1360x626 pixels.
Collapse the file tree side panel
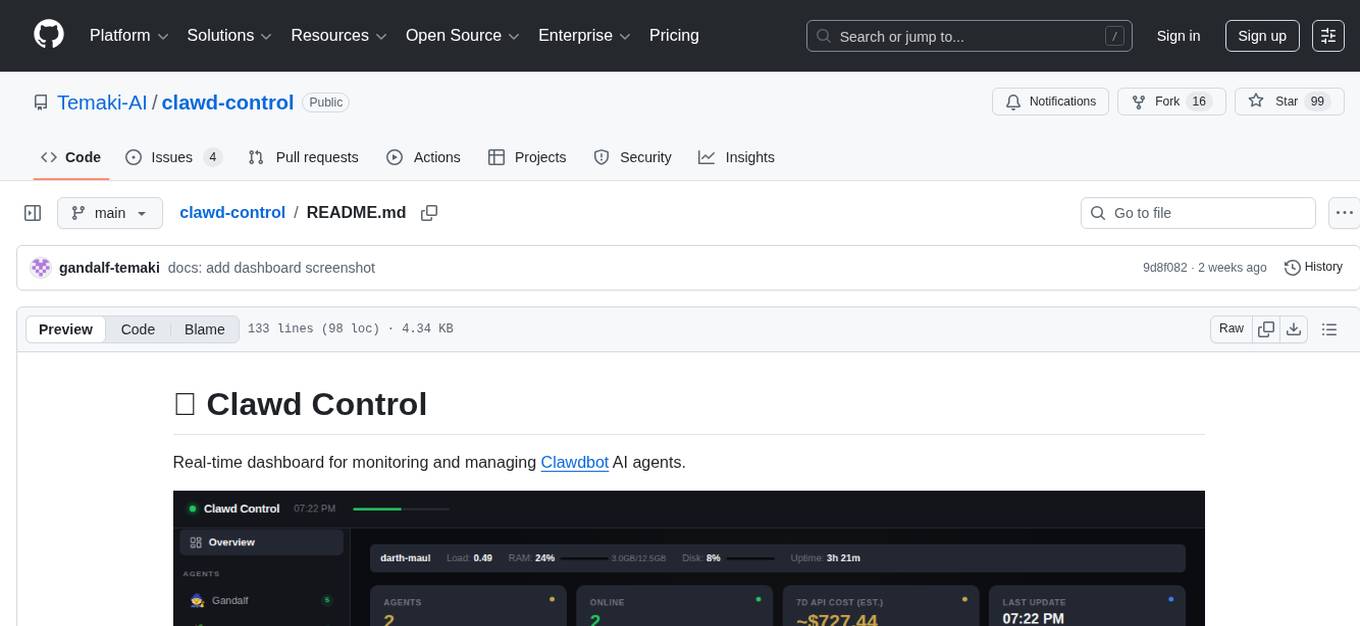(x=32, y=212)
